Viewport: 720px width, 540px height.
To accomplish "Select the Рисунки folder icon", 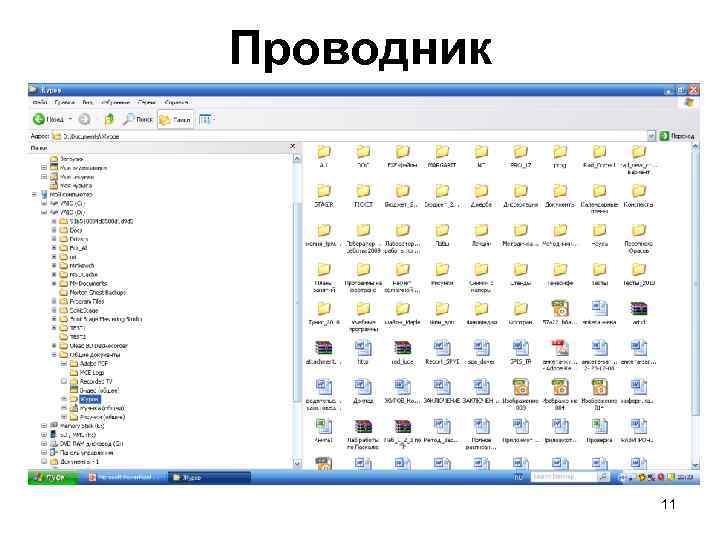I will click(442, 270).
